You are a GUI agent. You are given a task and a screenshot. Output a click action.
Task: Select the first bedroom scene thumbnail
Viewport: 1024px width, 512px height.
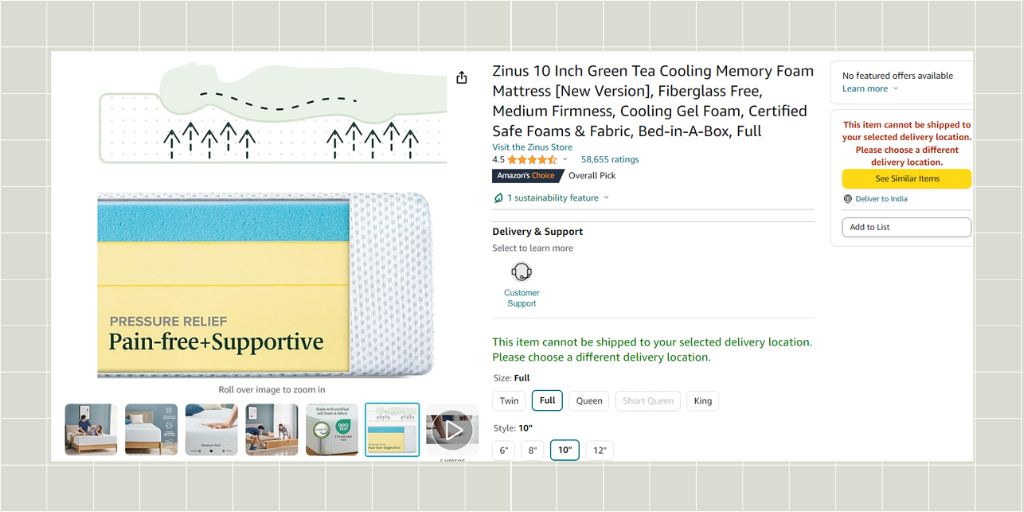click(91, 430)
